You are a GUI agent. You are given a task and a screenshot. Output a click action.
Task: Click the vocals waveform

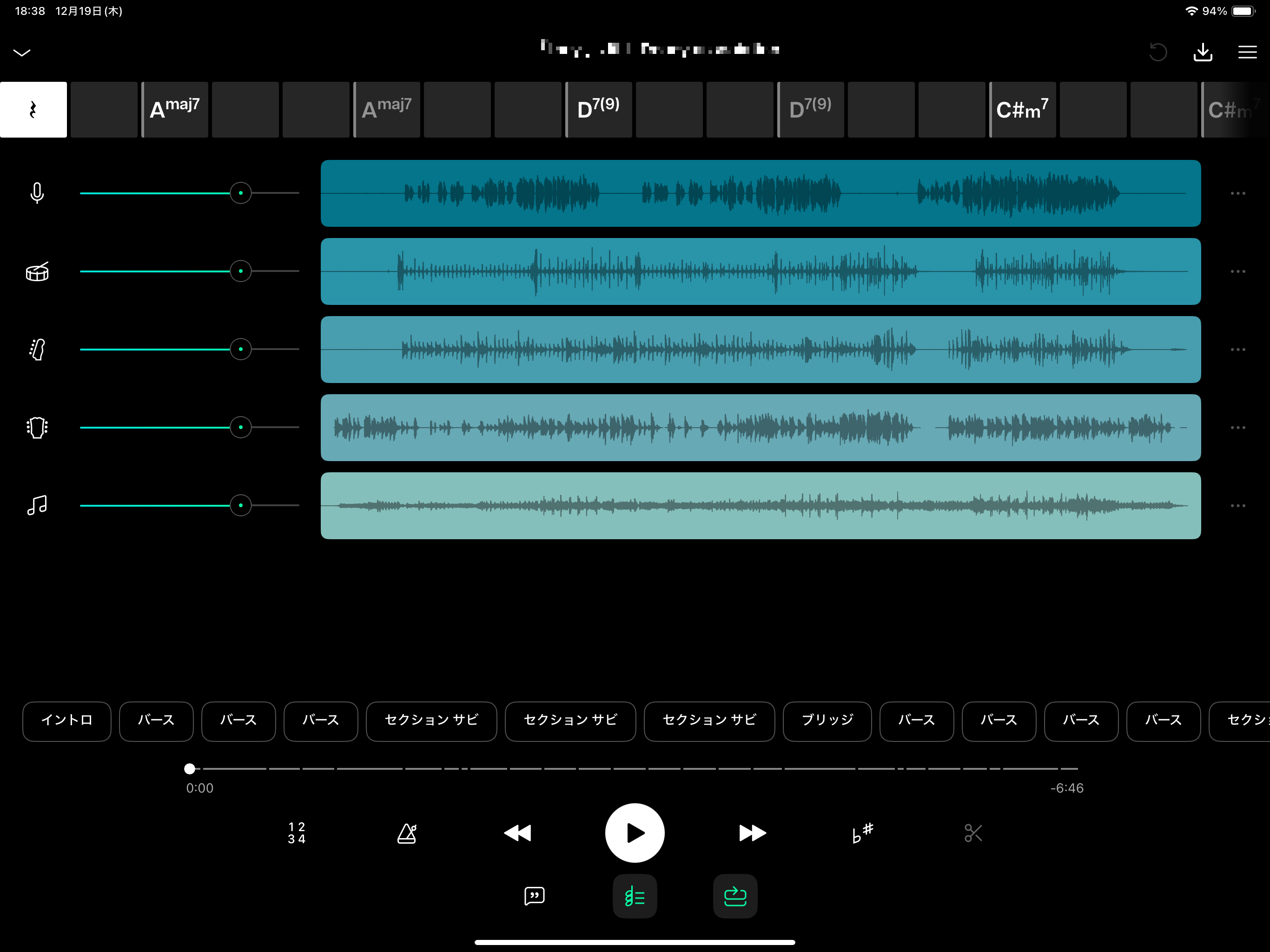tap(761, 193)
